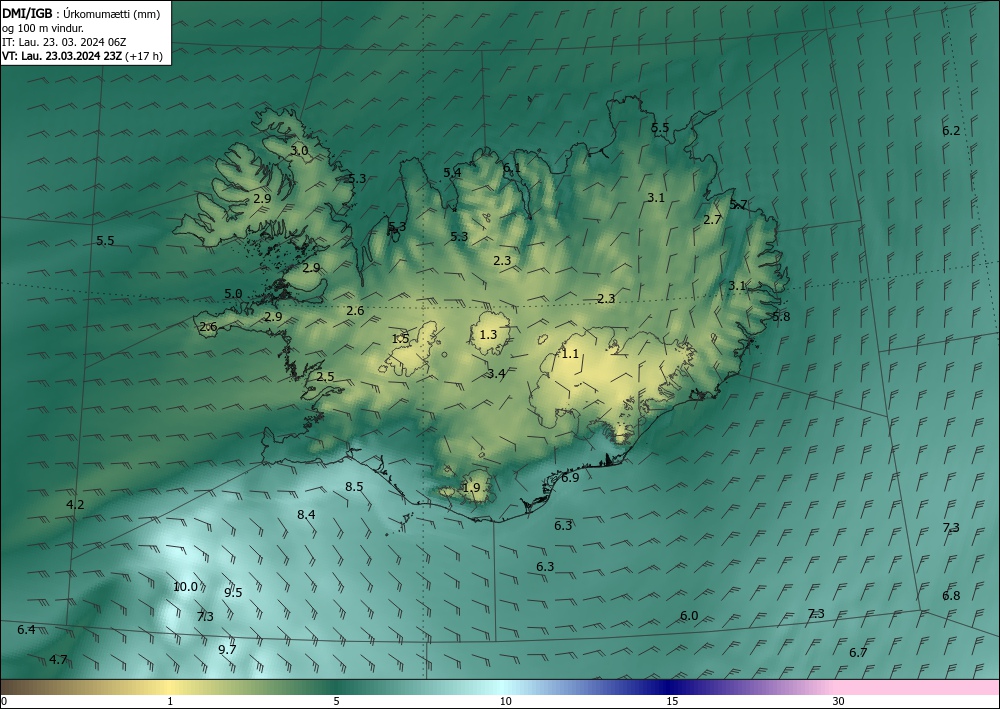
Task: Click the 1.9 value on Mýrdalsjökull glacier
Action: [x=471, y=488]
